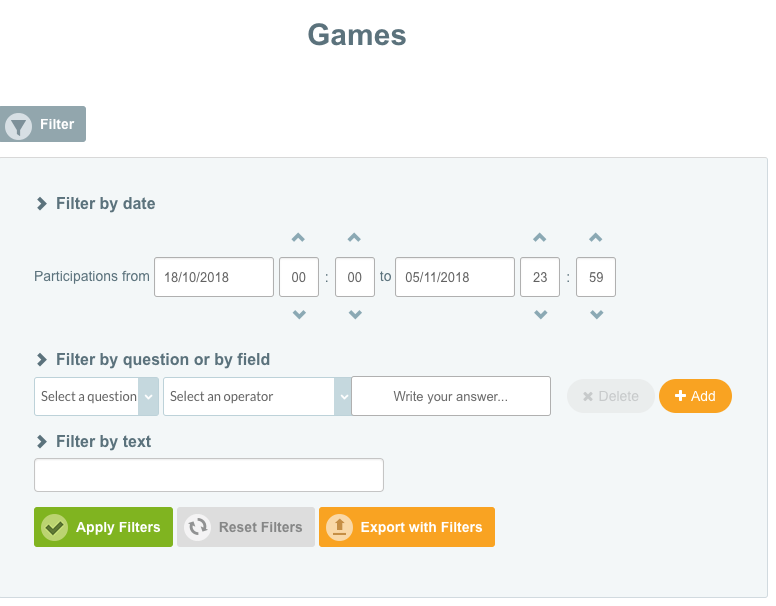Focus the Filter by text input box

(208, 475)
